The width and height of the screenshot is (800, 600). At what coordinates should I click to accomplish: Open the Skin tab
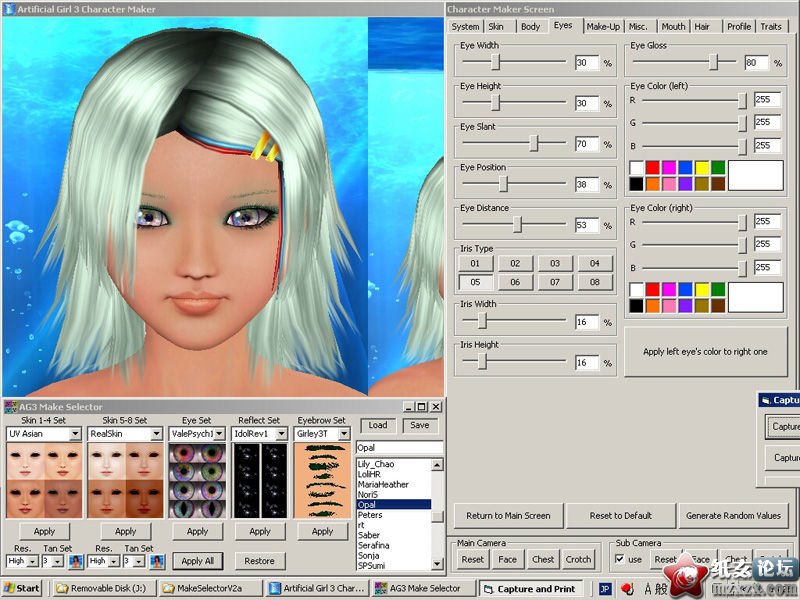click(496, 27)
